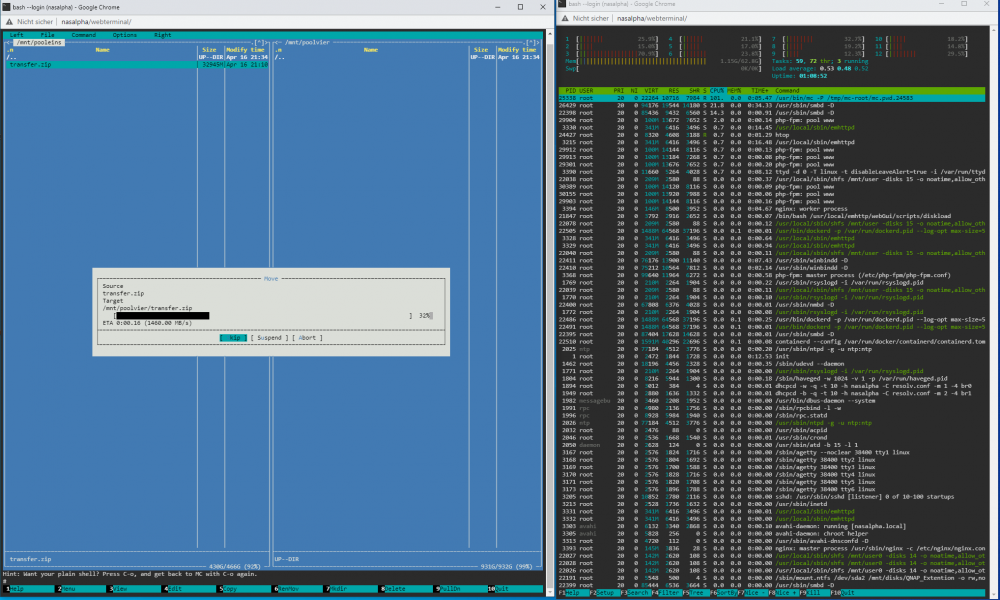This screenshot has height=600, width=1000.
Task: Click htop's F9 Kill function label
Action: [x=814, y=593]
